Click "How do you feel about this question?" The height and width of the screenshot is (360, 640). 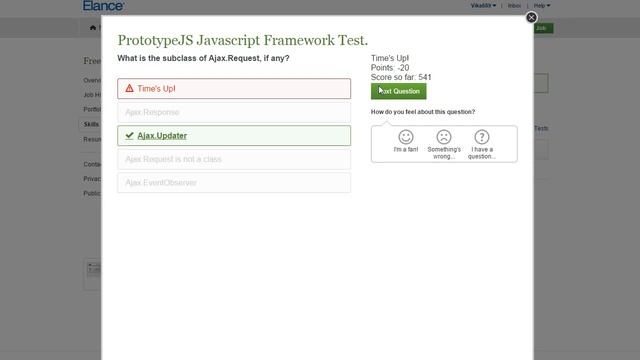pos(423,112)
